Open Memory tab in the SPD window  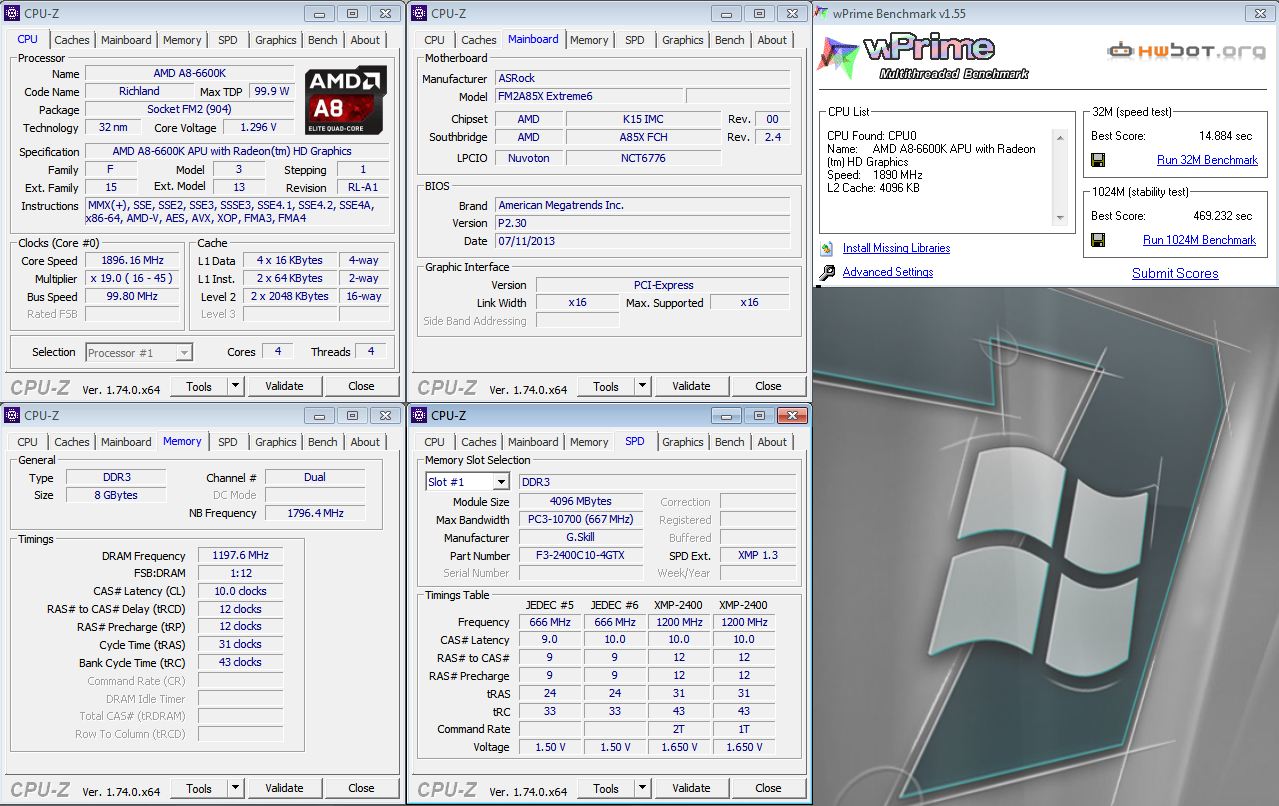(589, 442)
